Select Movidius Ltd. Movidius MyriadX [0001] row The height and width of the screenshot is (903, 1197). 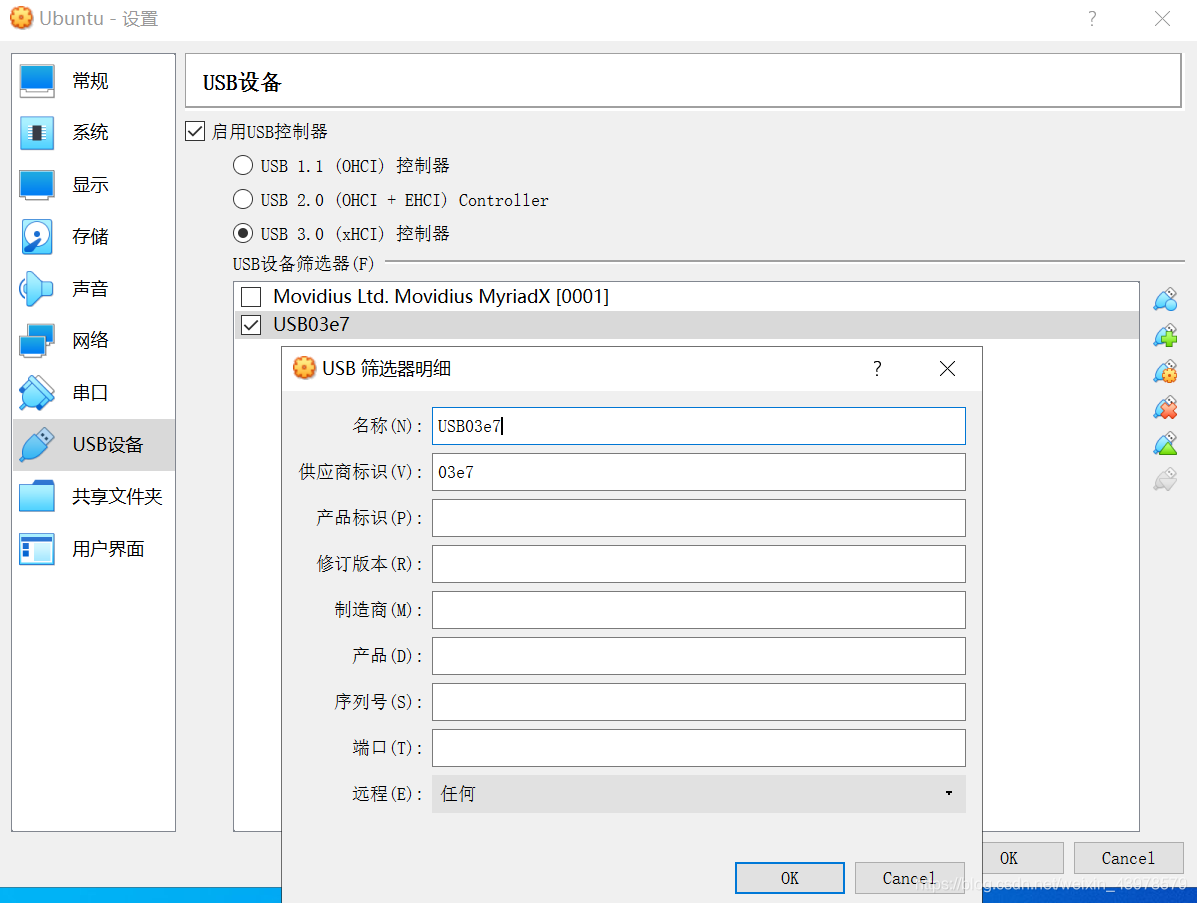[686, 296]
